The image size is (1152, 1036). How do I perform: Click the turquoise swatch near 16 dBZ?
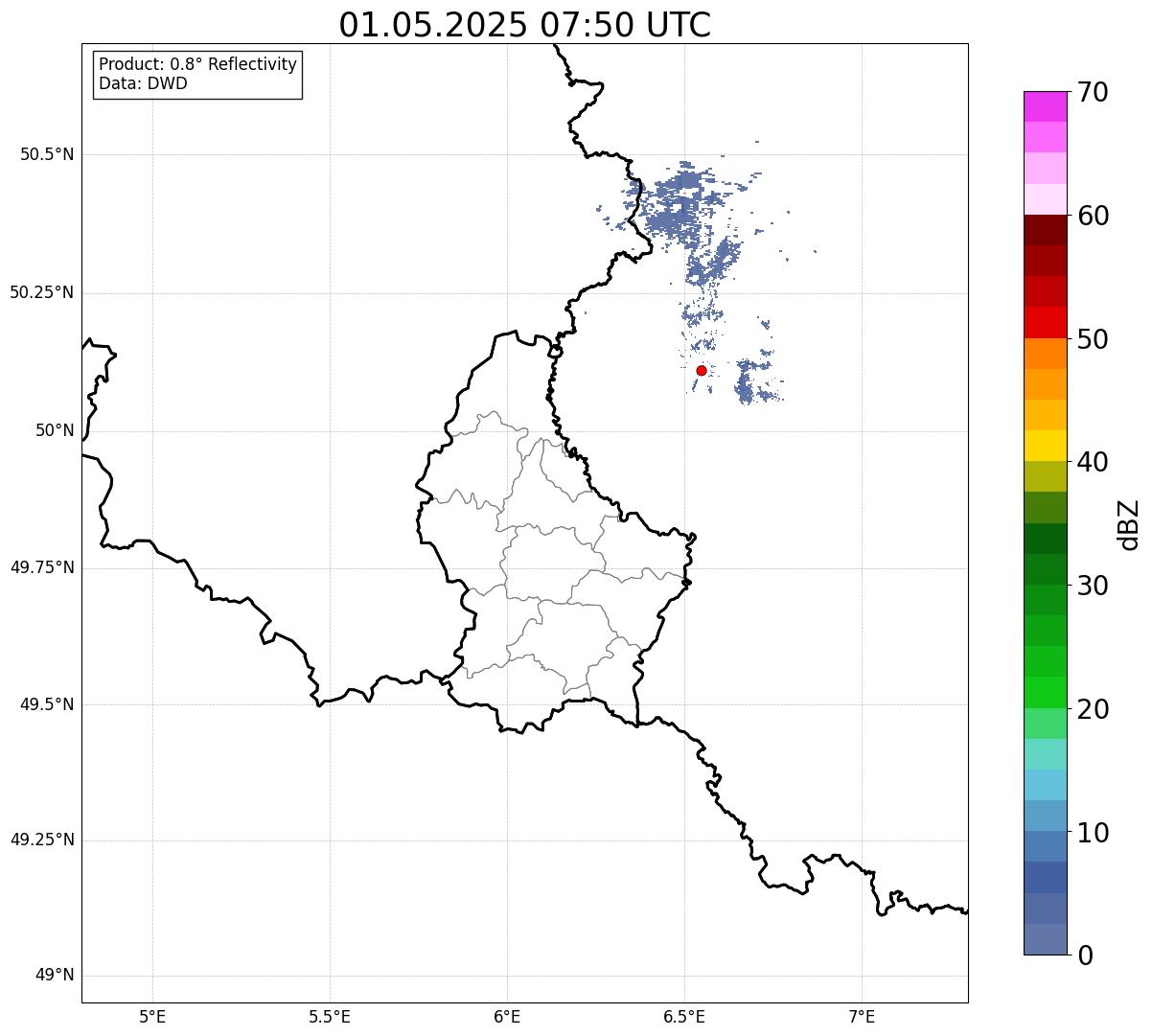click(1045, 754)
